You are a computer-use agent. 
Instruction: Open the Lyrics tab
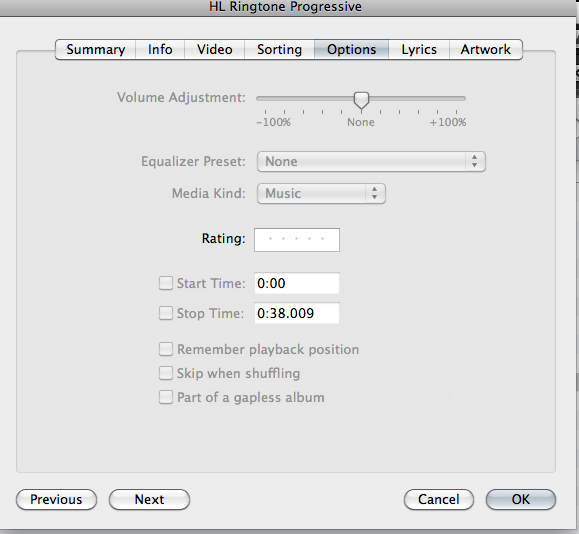(419, 49)
